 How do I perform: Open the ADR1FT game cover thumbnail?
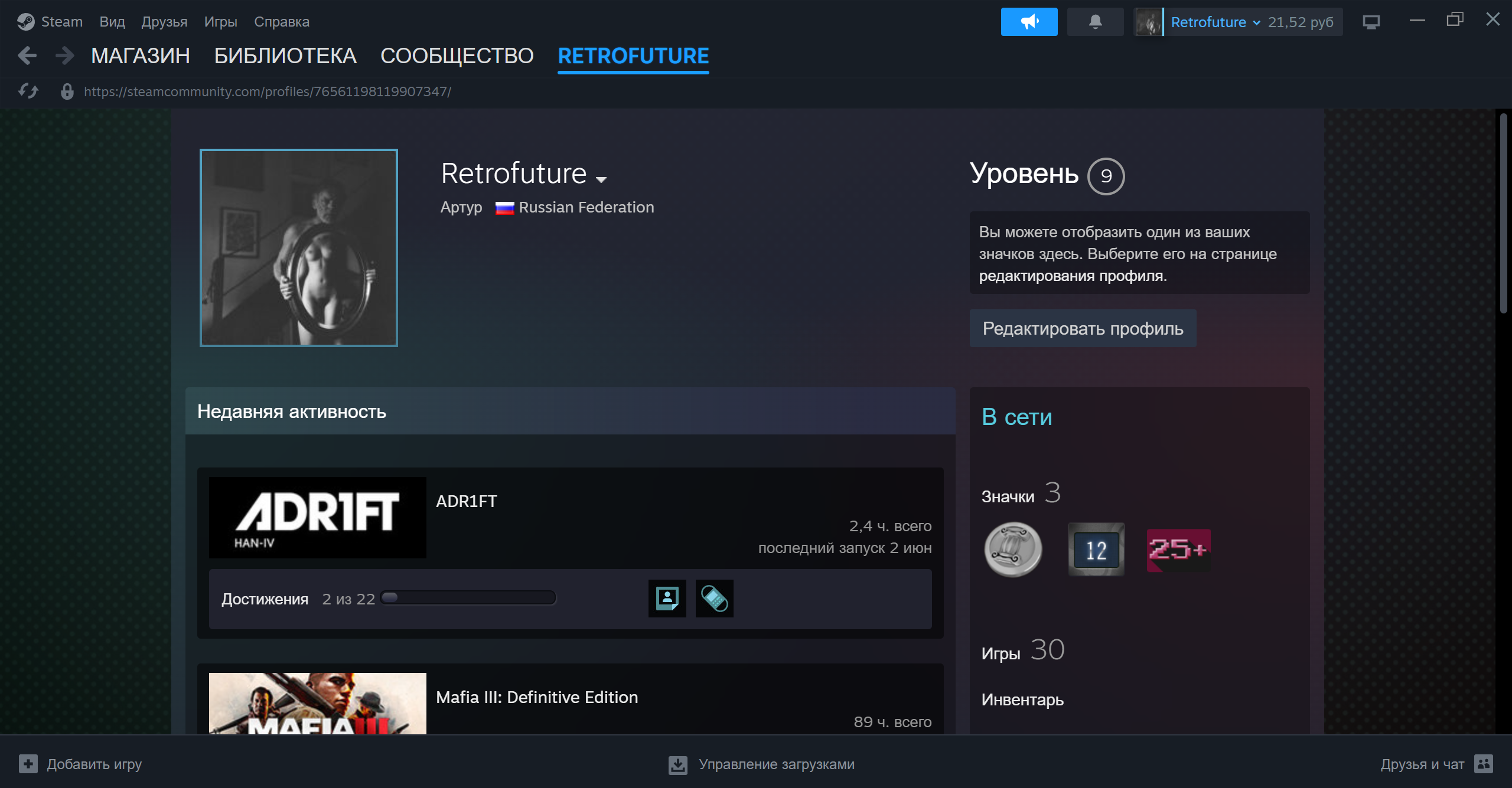tap(318, 518)
